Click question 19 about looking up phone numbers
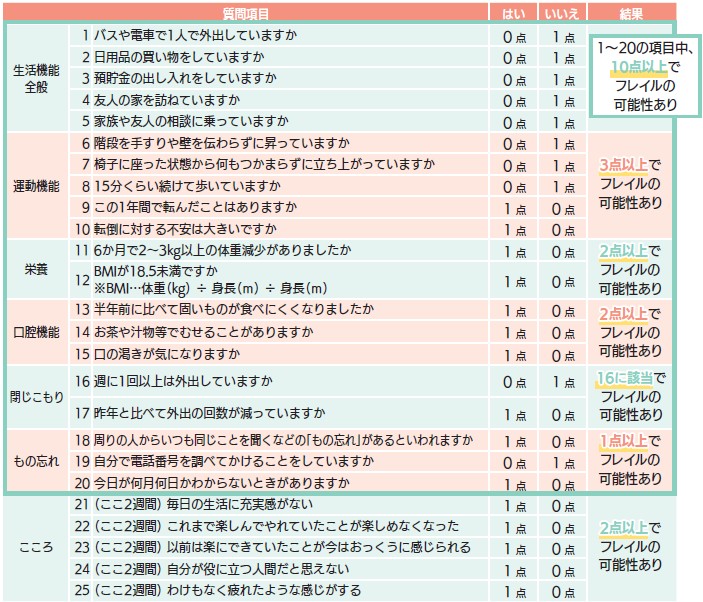 220,461
